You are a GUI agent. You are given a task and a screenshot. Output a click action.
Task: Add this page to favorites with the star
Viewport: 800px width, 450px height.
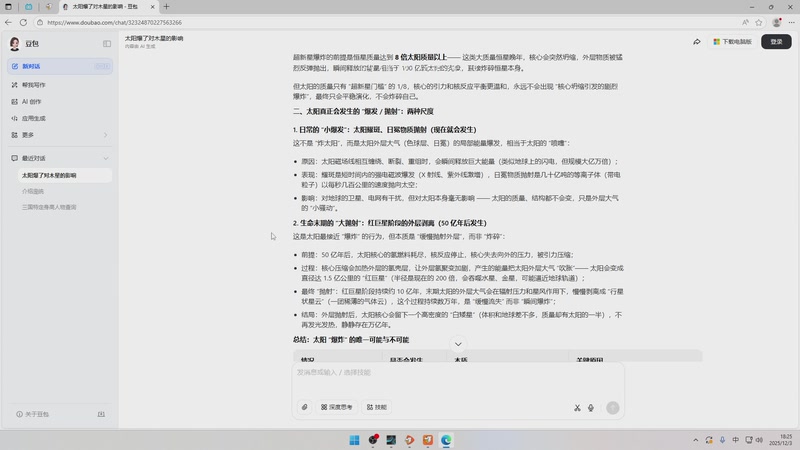click(759, 22)
